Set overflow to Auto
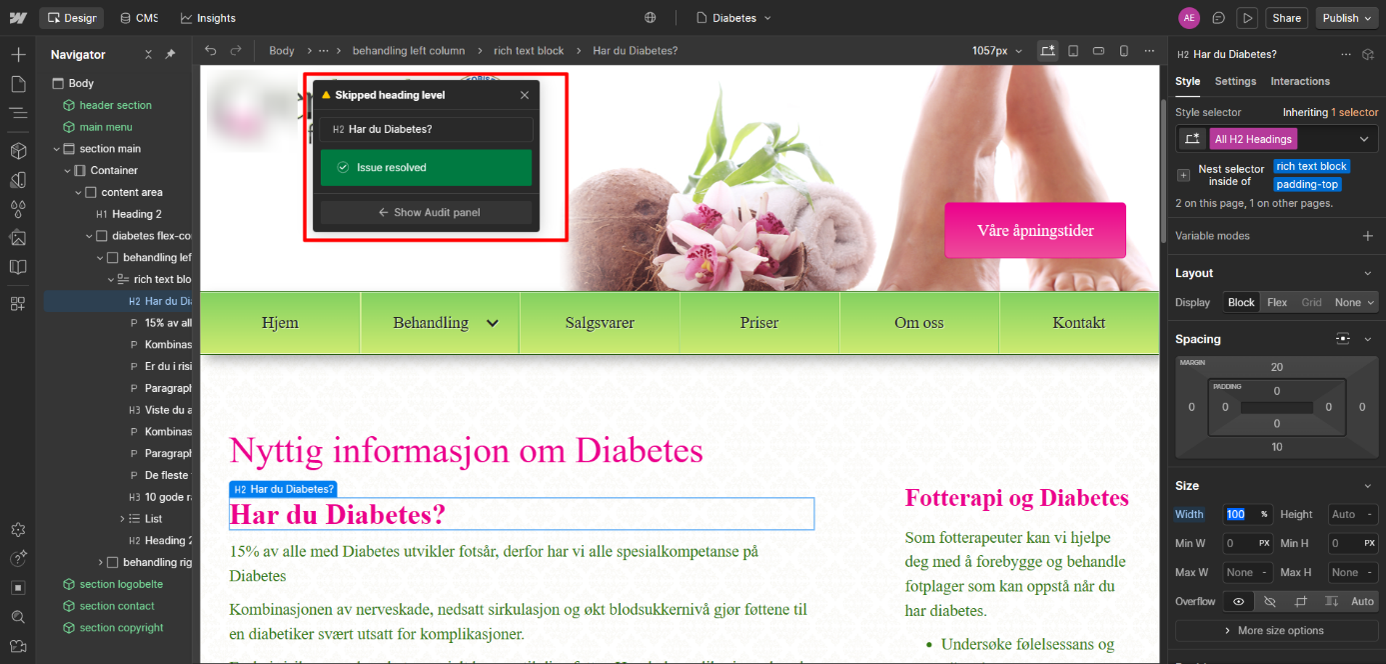Screen dimensions: 1386x664 (x=1362, y=601)
